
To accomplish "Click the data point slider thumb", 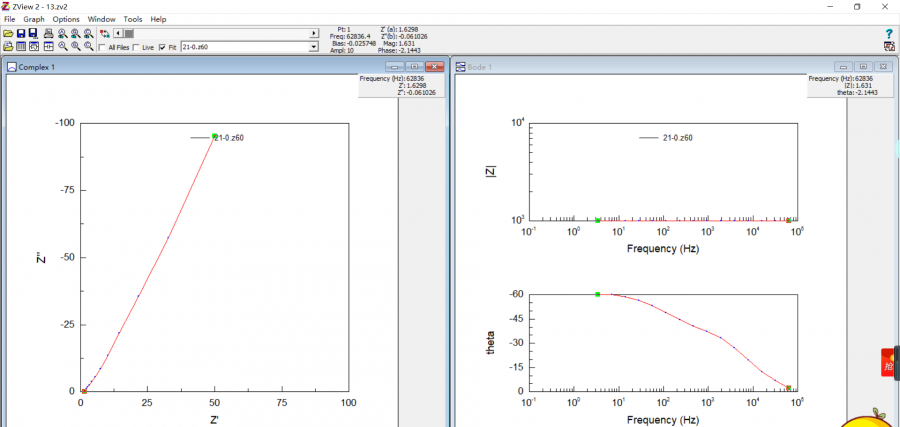I will [128, 33].
